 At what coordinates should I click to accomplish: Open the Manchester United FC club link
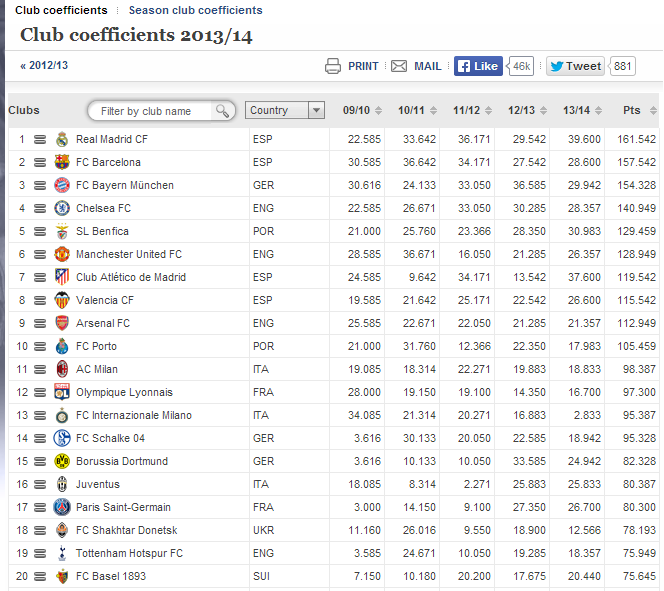pos(129,254)
